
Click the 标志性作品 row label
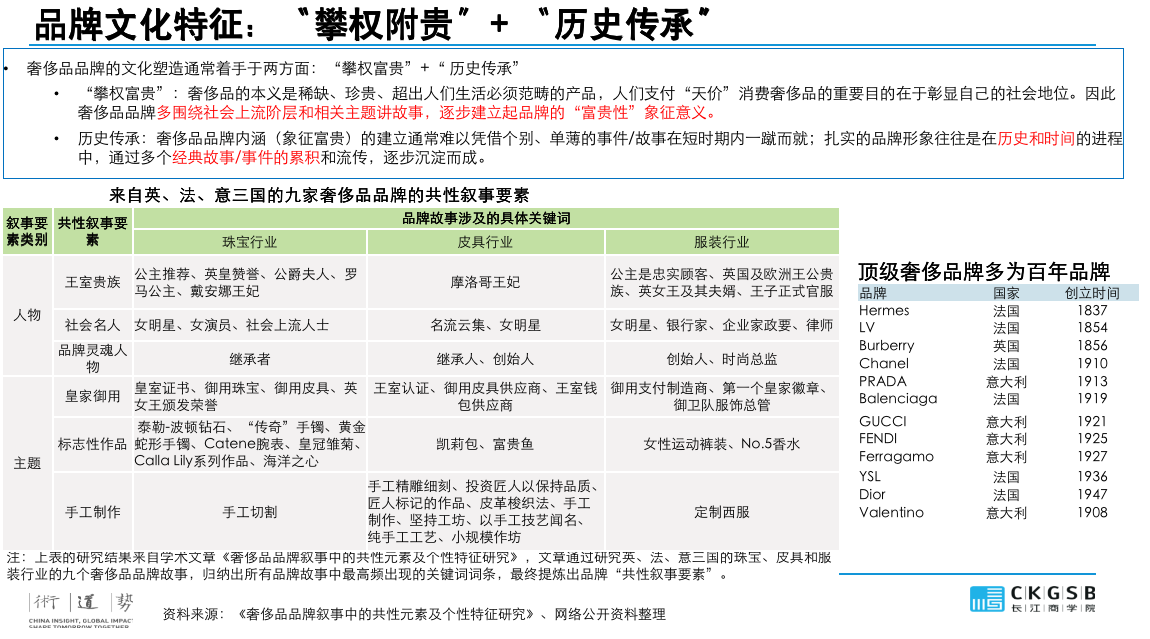tap(92, 444)
